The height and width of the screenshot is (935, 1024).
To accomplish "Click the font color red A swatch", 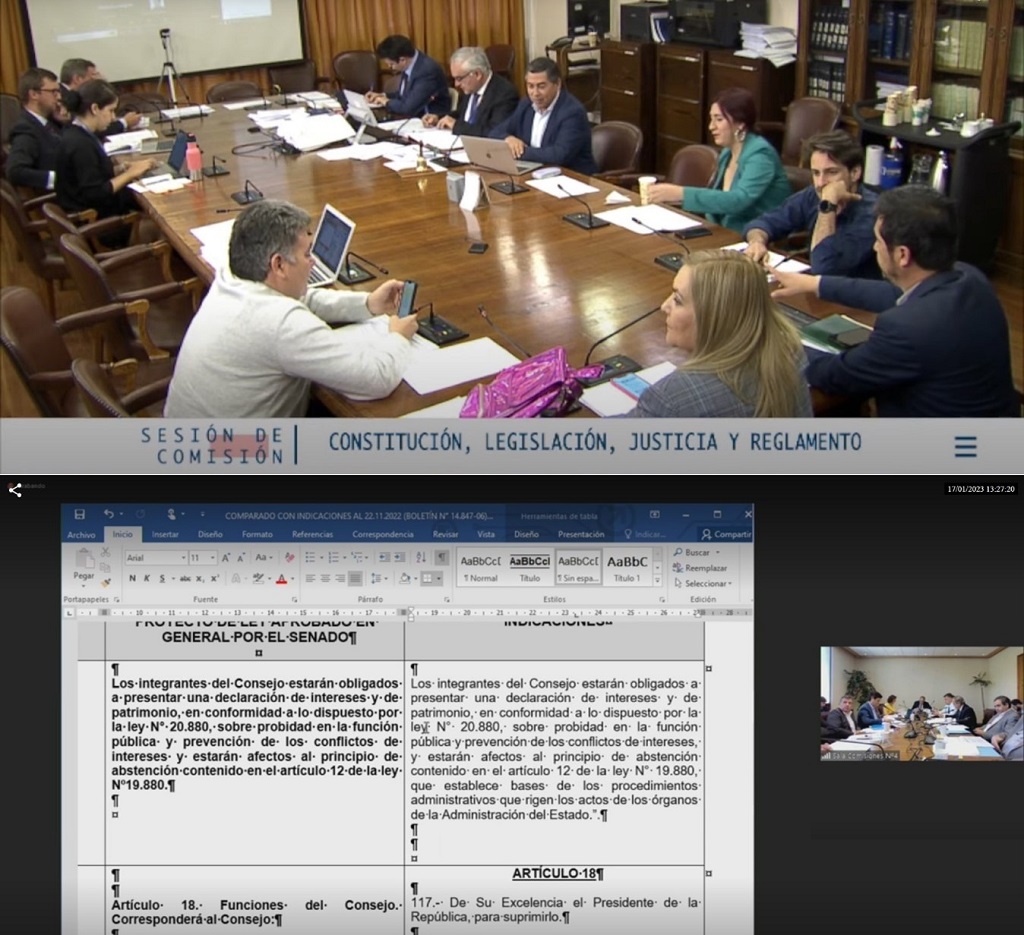I will point(281,578).
